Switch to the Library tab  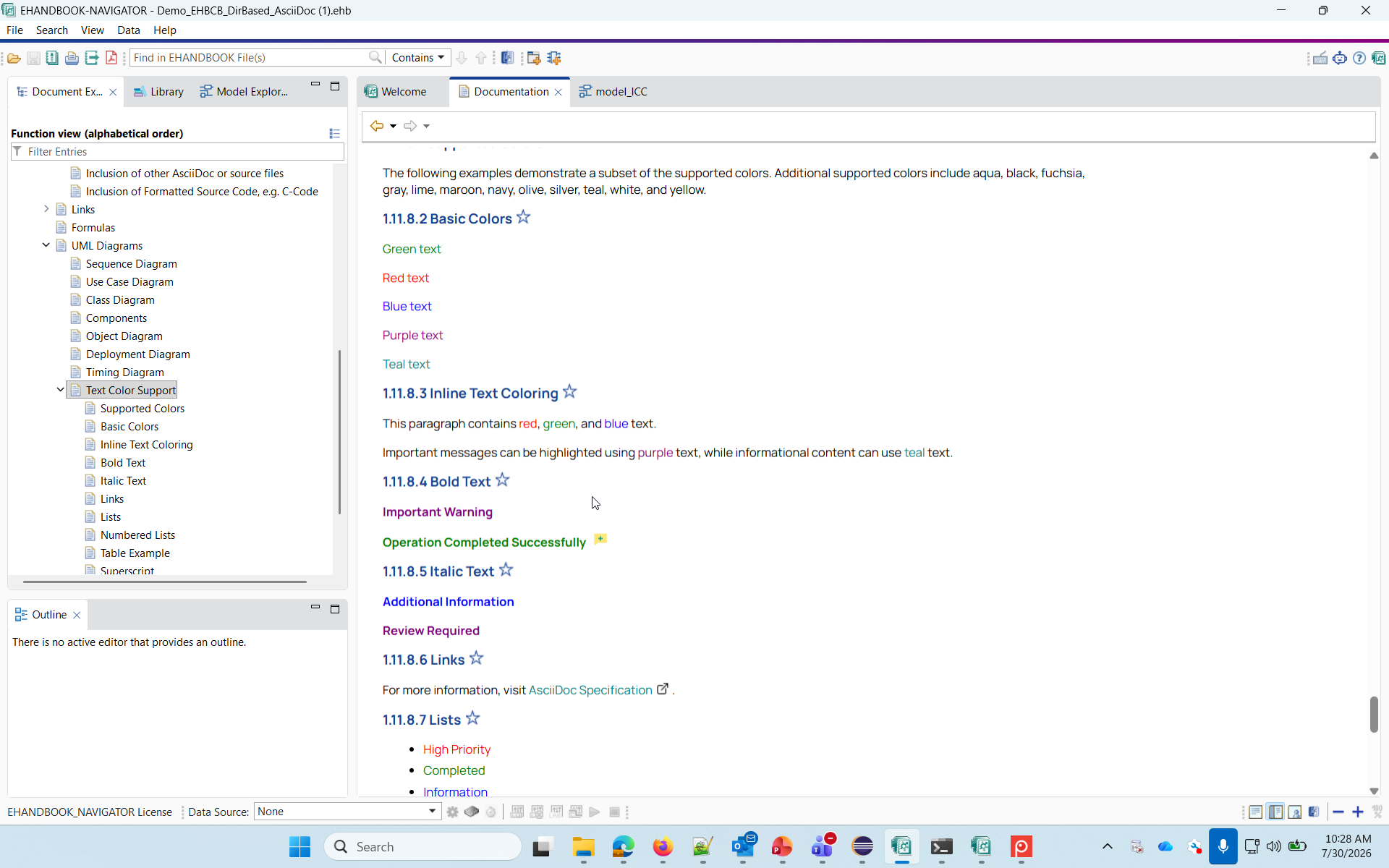click(158, 92)
